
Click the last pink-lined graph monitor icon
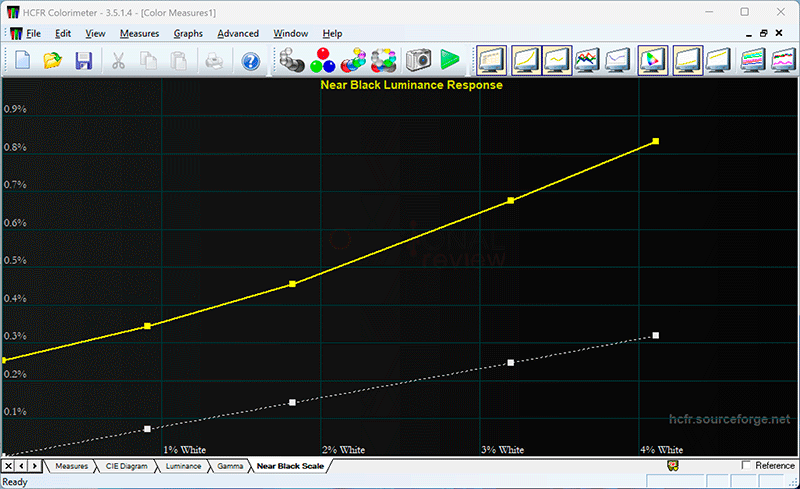[x=784, y=60]
